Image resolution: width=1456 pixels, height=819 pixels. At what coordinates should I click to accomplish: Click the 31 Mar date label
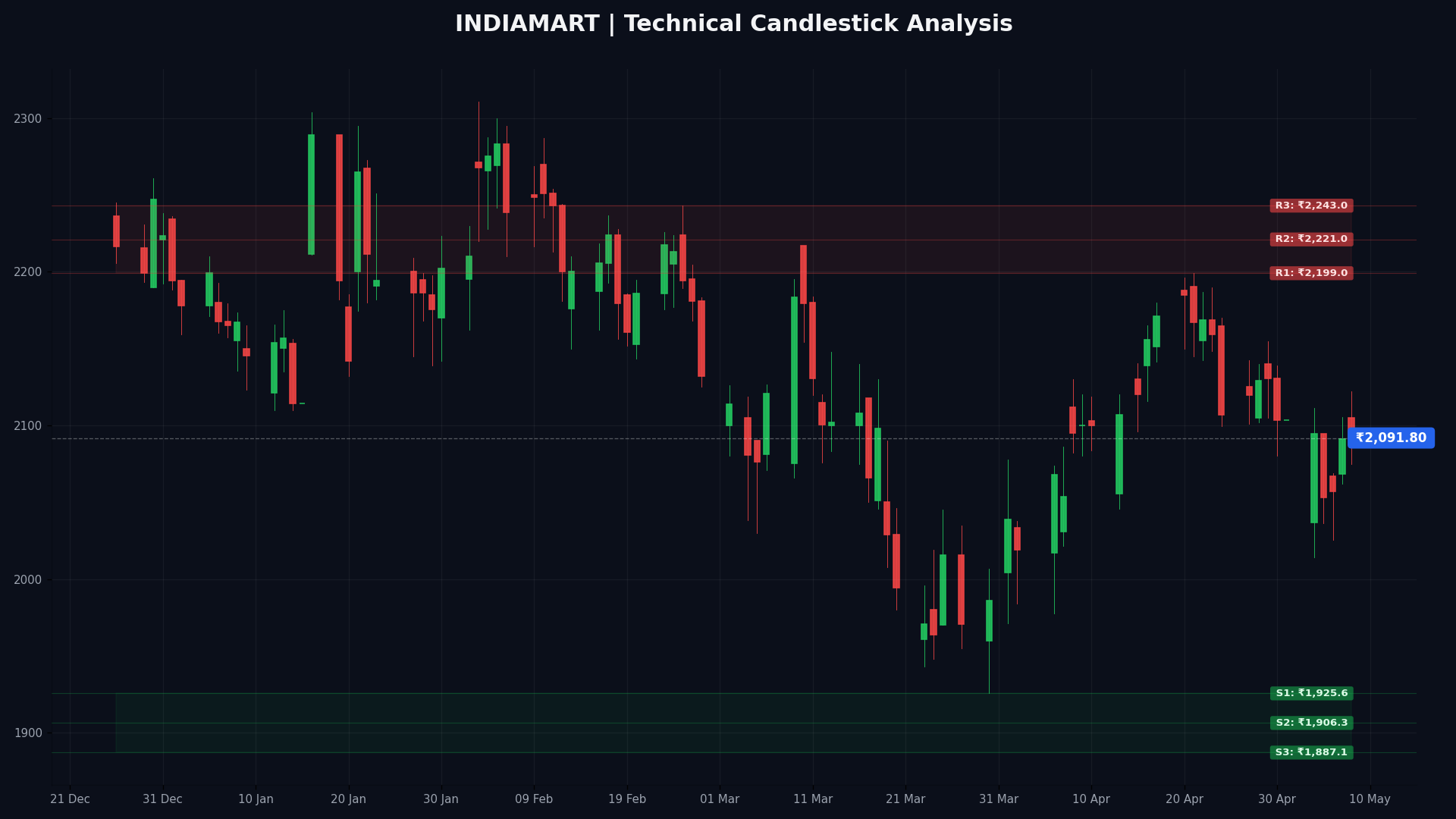[999, 799]
